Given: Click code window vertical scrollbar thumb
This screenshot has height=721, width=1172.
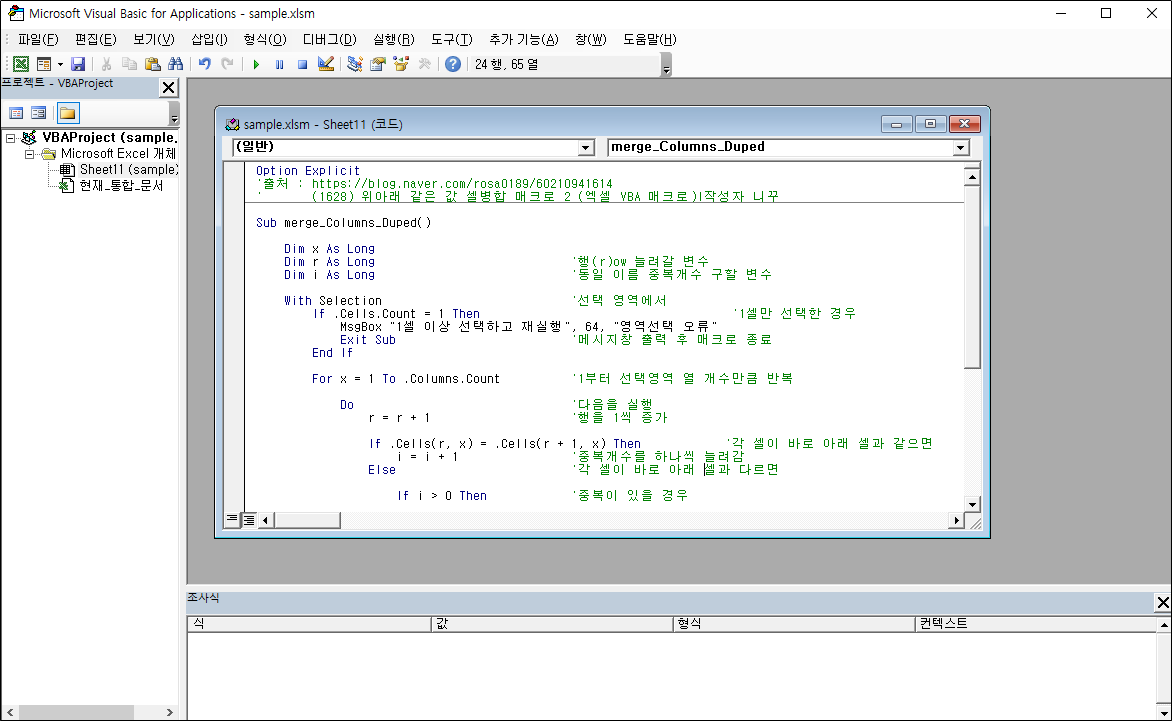Looking at the screenshot, I should point(972,277).
